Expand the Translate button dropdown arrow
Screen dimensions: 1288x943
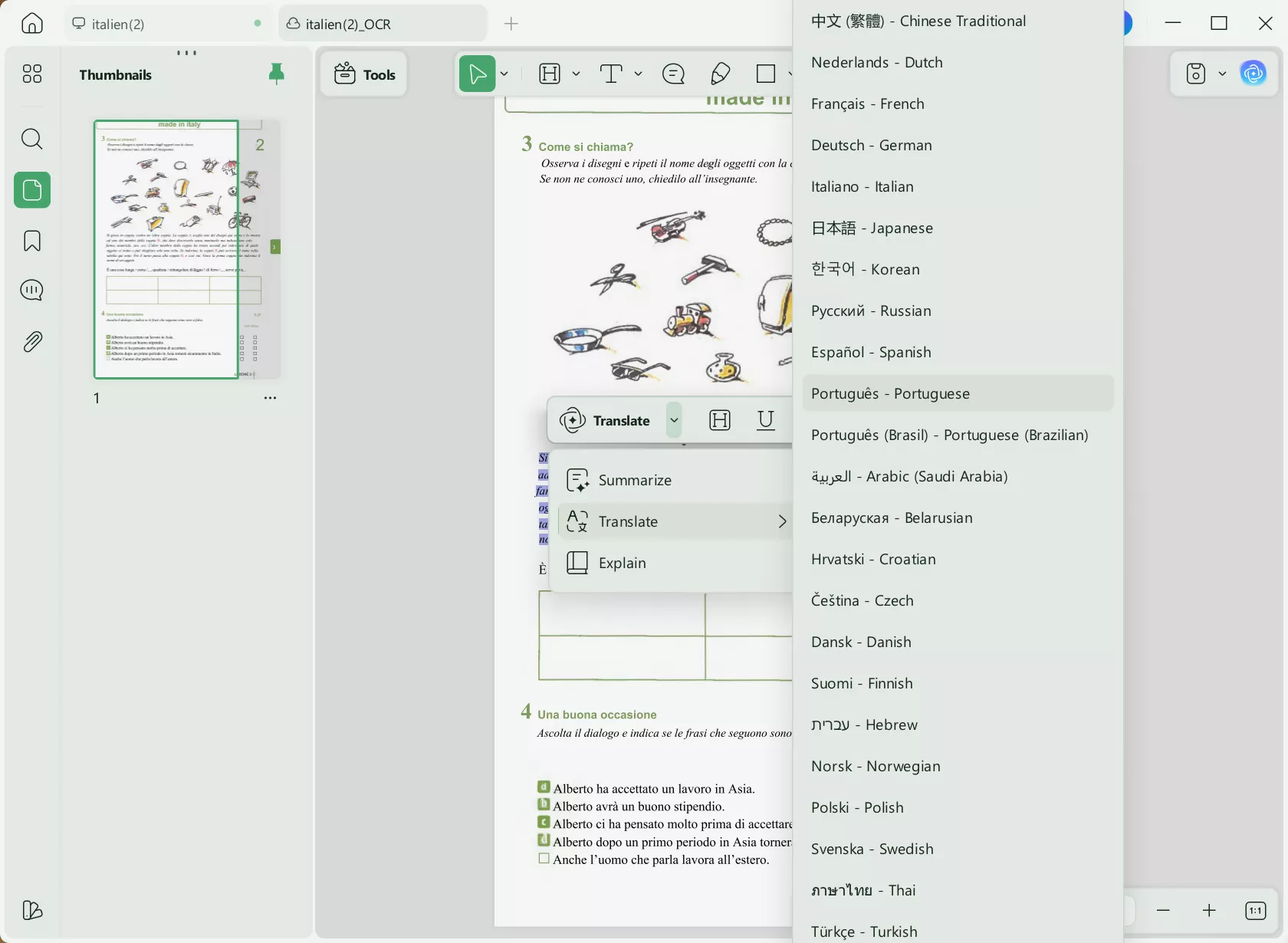click(674, 420)
